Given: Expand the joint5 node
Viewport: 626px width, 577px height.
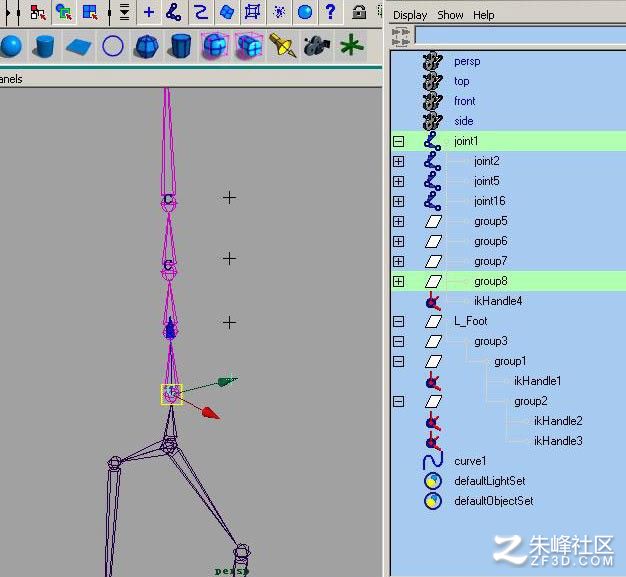Looking at the screenshot, I should [x=398, y=181].
